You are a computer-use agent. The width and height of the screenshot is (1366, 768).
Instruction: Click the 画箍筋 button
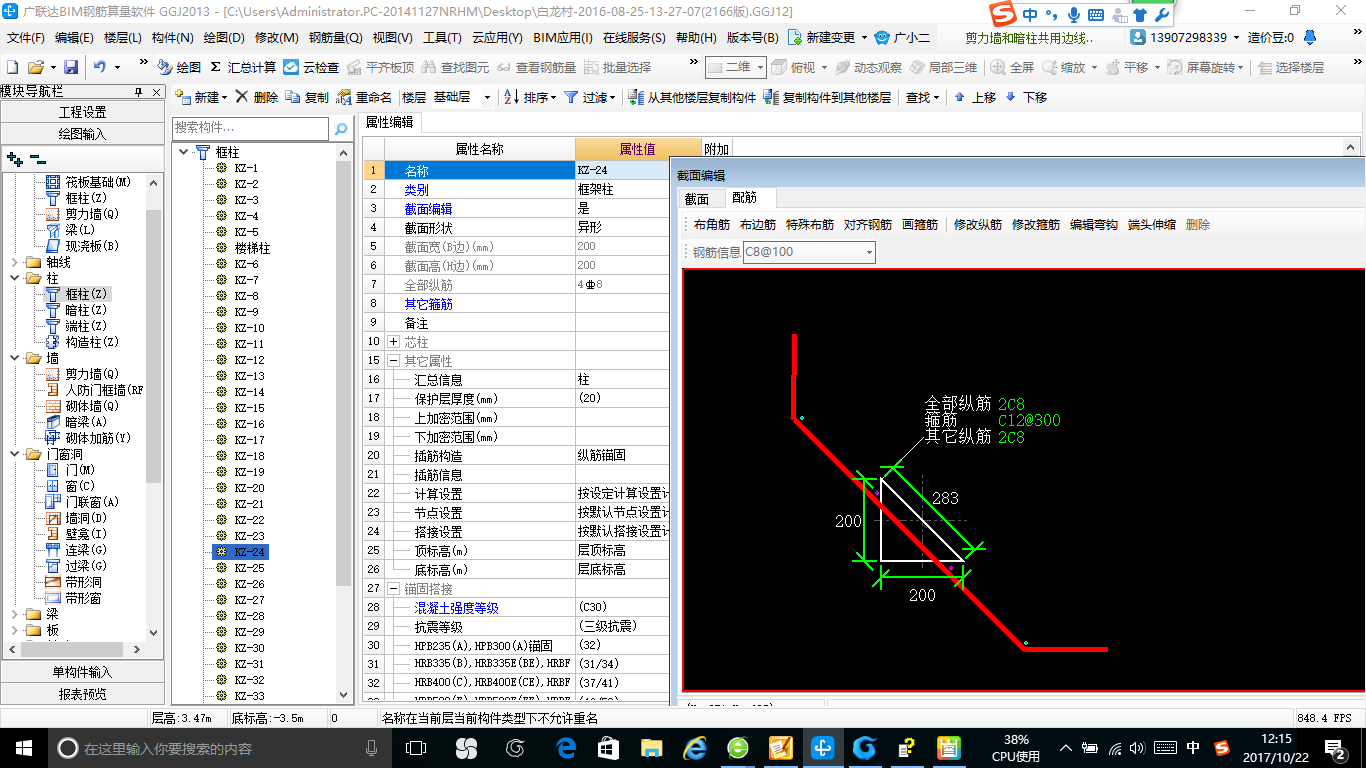pyautogui.click(x=920, y=225)
